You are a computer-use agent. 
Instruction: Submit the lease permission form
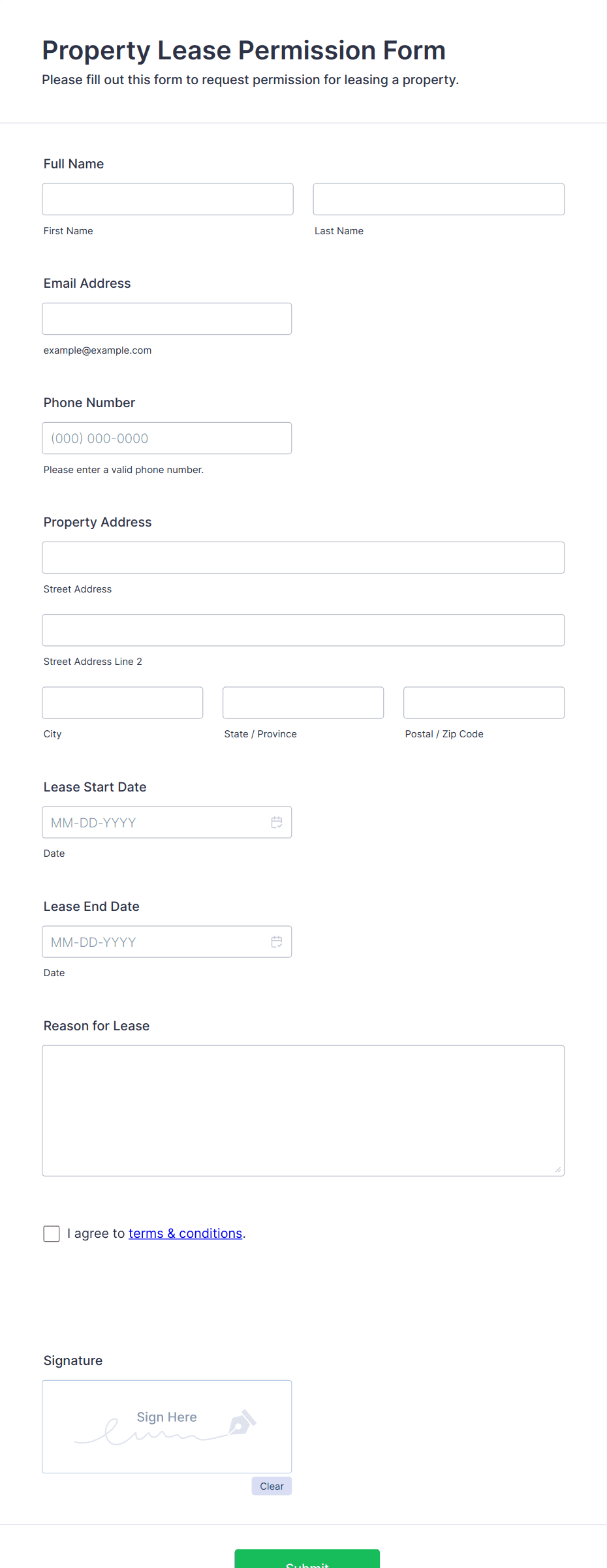(x=307, y=1559)
